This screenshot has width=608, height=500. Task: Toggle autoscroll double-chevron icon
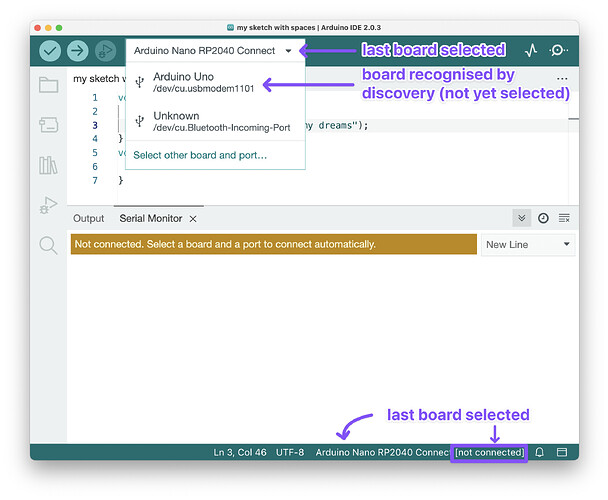tap(522, 218)
